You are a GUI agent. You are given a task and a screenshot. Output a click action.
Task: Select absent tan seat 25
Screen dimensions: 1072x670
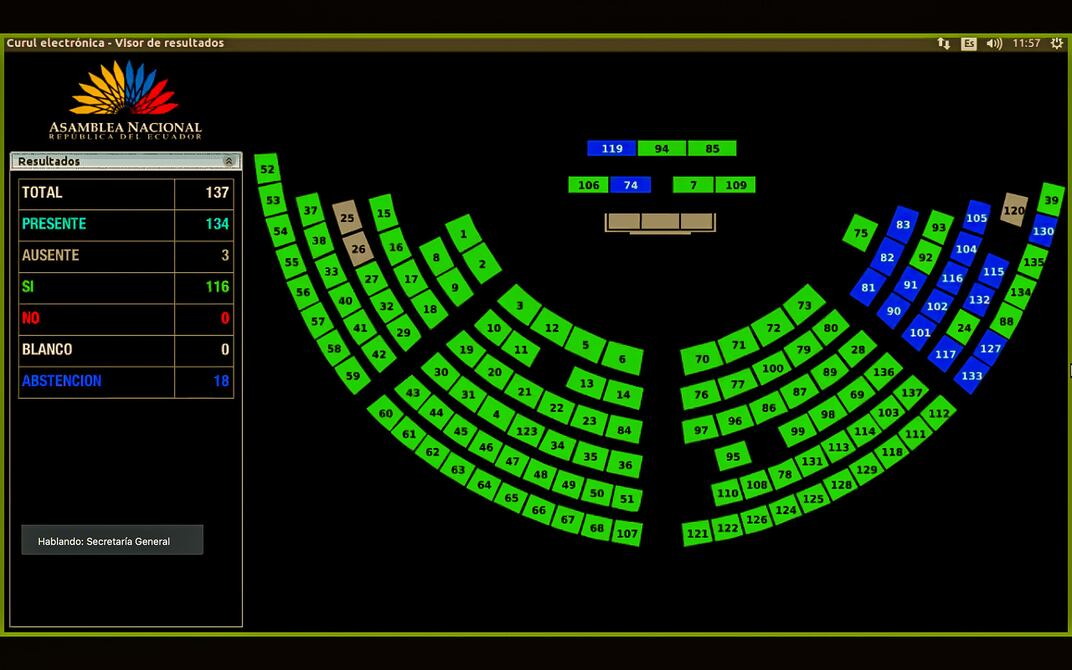point(347,217)
